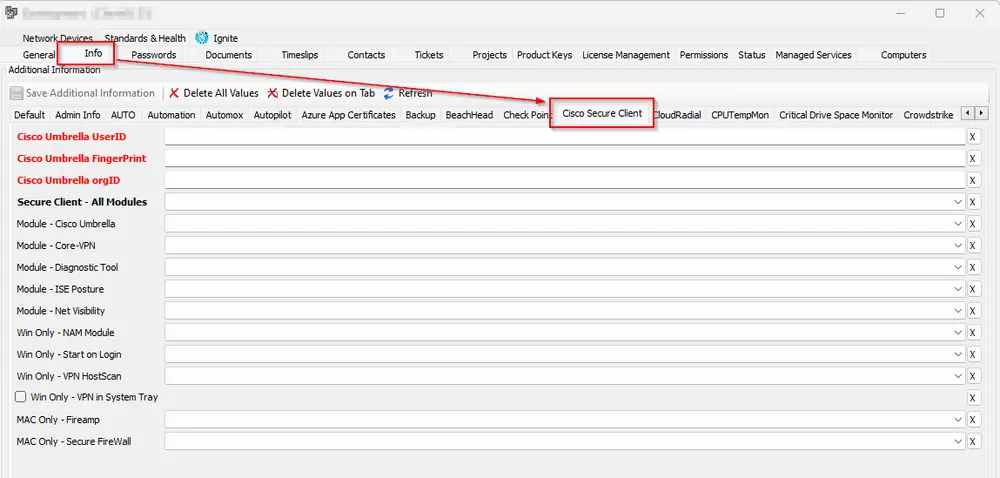Clear Module - Net Visibility X button
Screen dimensions: 1000x478
pyautogui.click(x=973, y=311)
